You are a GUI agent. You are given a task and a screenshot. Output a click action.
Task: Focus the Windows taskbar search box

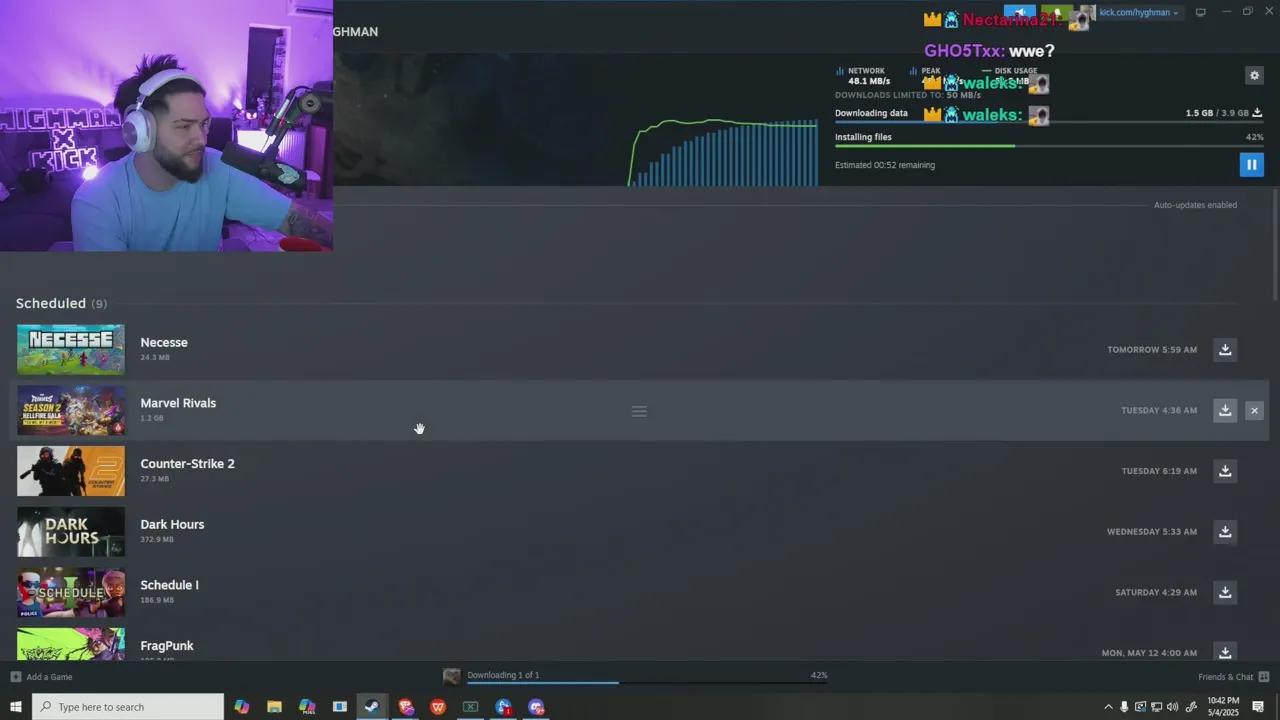point(128,707)
